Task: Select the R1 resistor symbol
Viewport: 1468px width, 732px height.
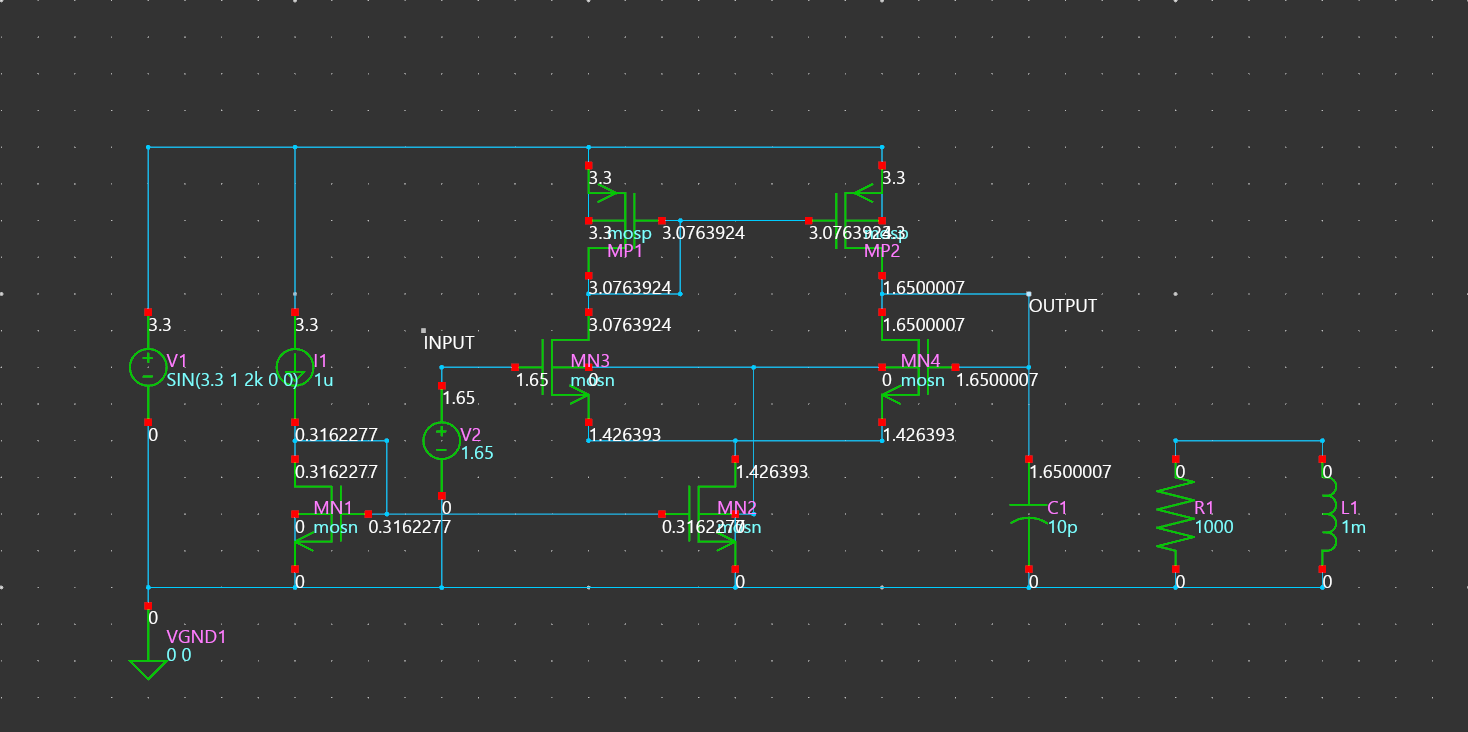Action: [1176, 514]
